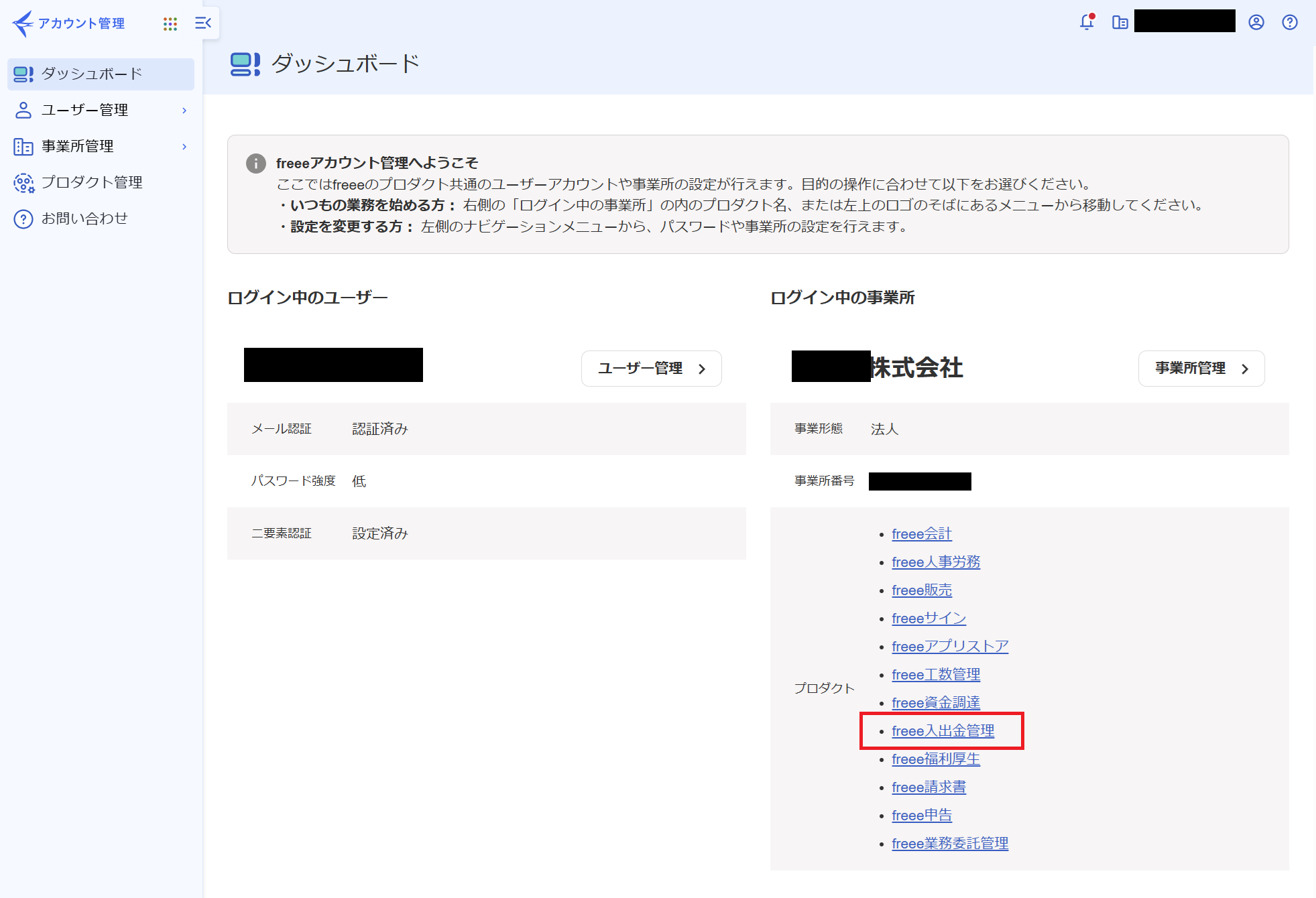This screenshot has height=898, width=1316.
Task: Open the freee申告 link
Action: tap(922, 816)
